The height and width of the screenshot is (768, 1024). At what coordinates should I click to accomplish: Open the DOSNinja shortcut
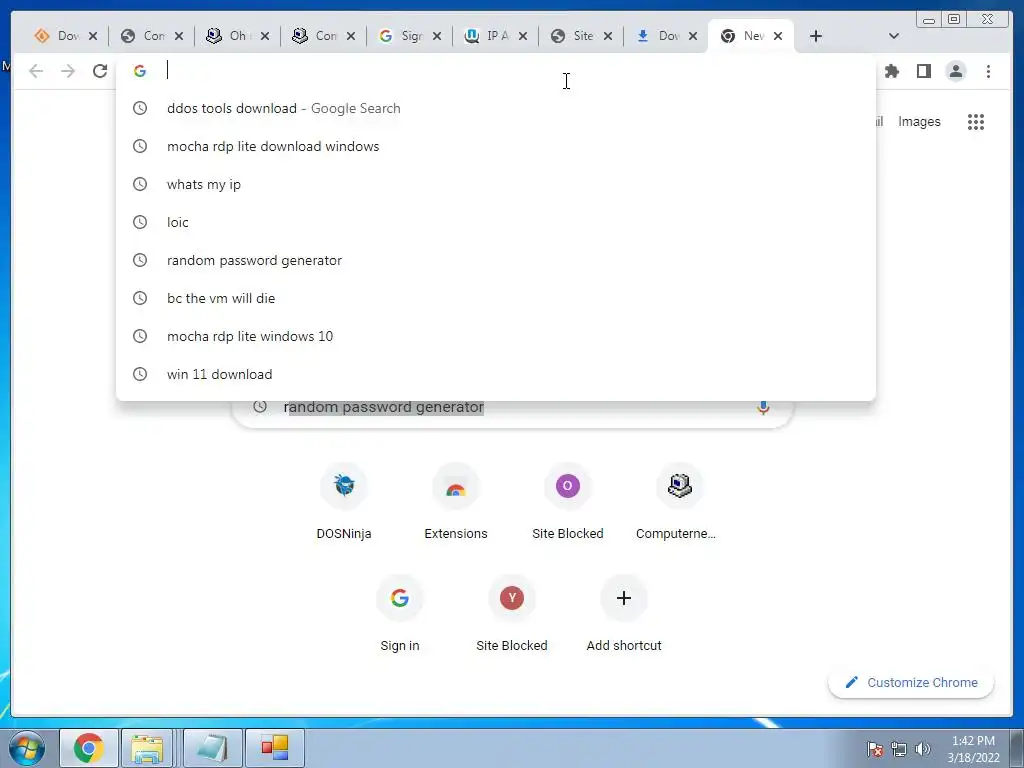pyautogui.click(x=344, y=502)
